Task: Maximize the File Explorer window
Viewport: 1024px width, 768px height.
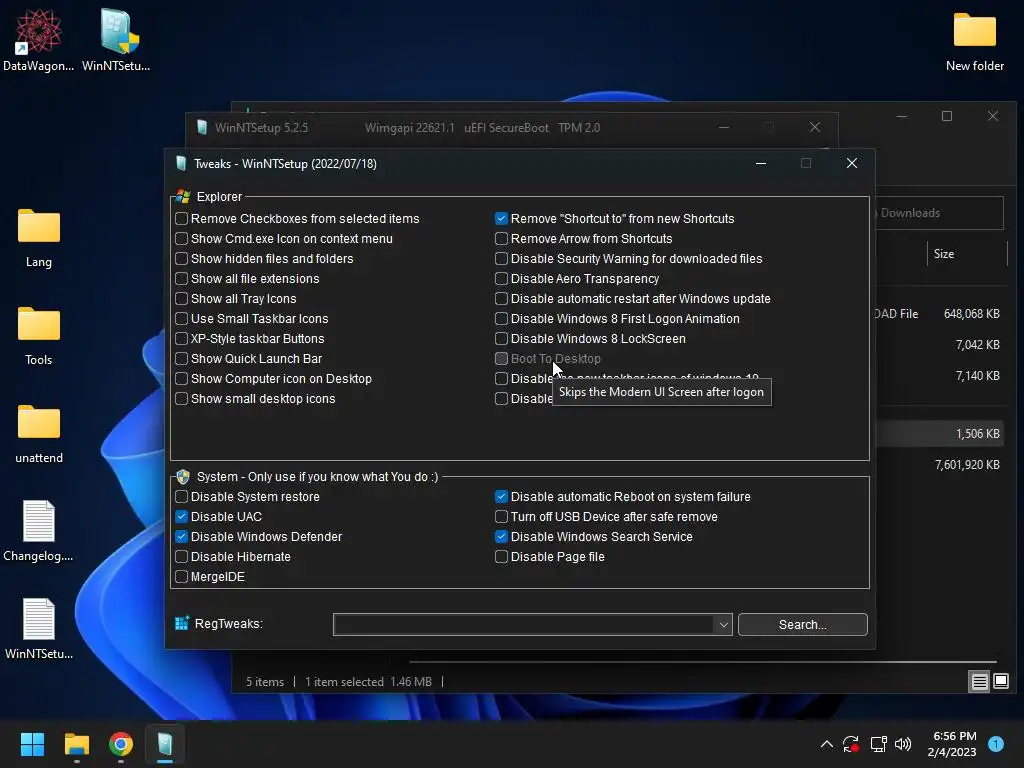Action: (947, 116)
